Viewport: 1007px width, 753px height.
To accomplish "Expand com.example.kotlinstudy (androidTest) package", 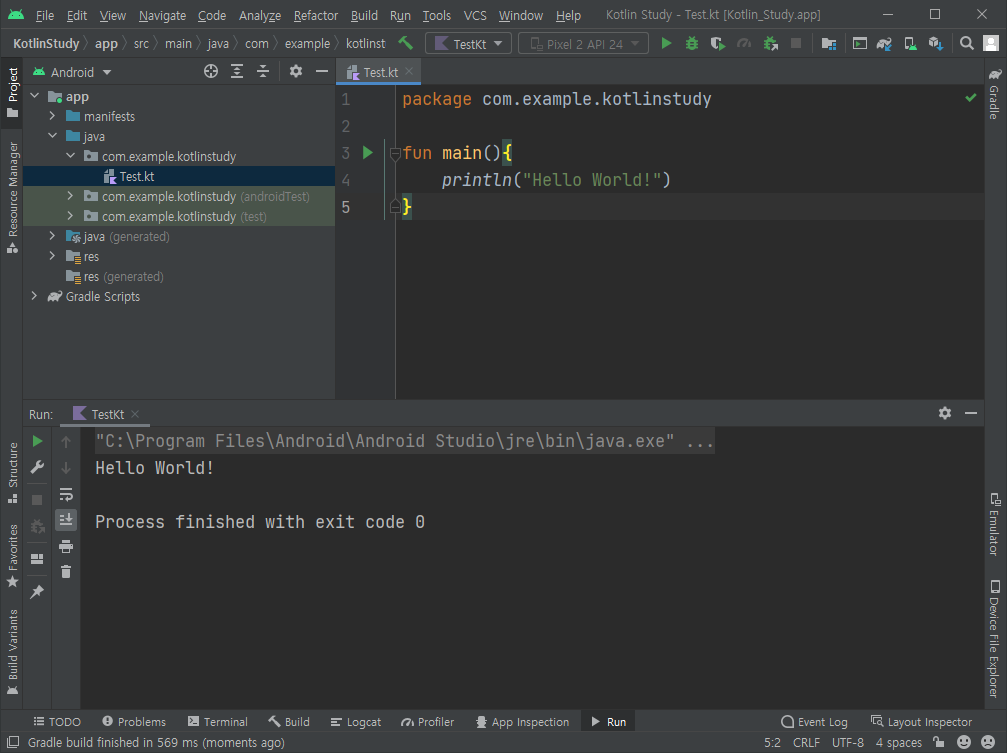I will tap(70, 196).
